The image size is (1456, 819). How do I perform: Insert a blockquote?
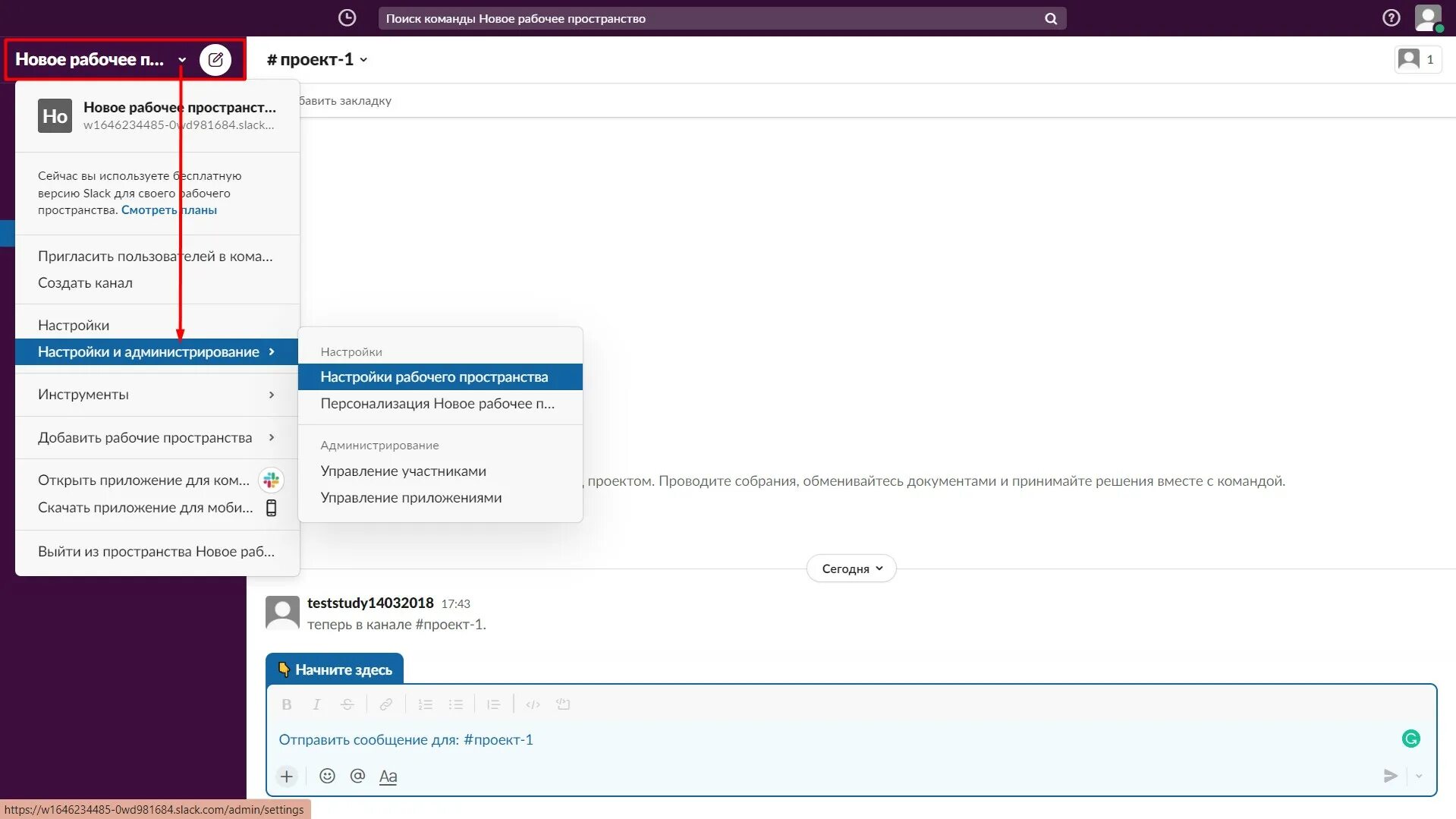coord(493,704)
